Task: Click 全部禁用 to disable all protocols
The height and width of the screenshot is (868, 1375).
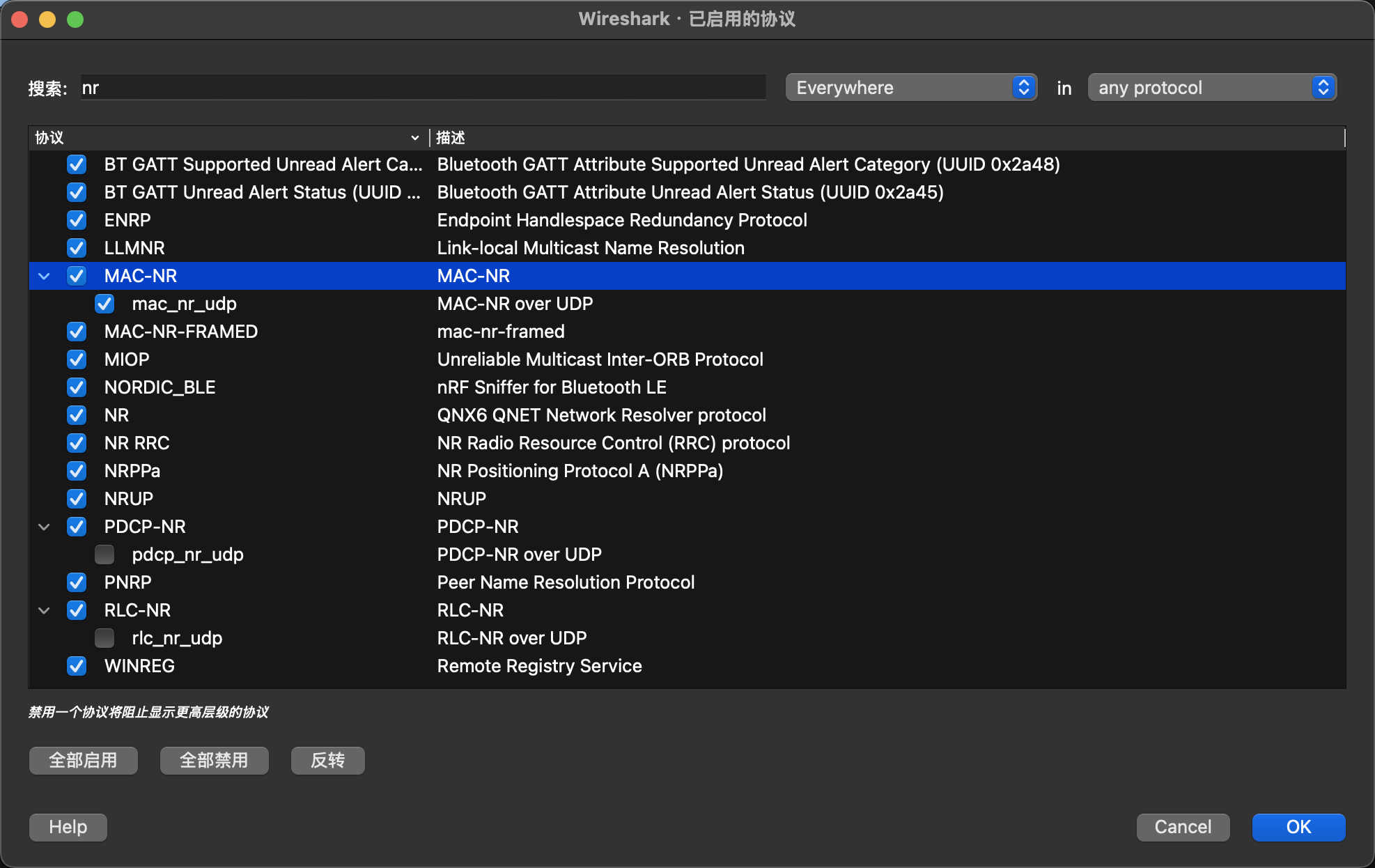Action: pyautogui.click(x=215, y=760)
